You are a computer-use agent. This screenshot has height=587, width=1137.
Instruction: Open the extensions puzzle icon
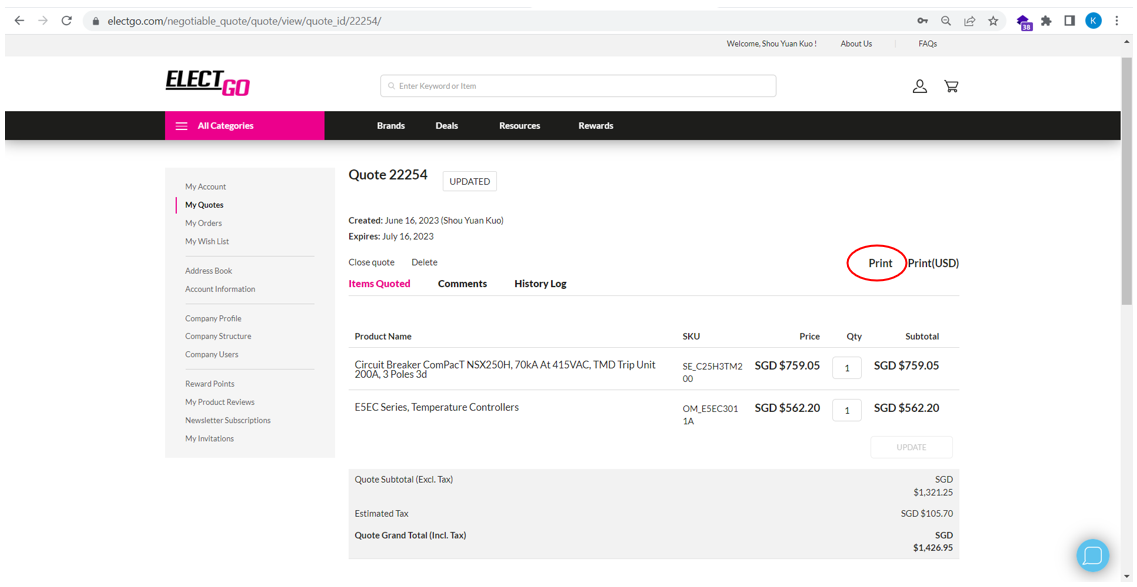coord(1046,21)
